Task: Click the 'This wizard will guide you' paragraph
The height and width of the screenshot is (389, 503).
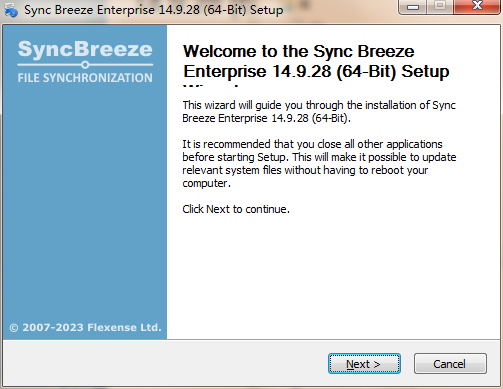Action: 319,112
